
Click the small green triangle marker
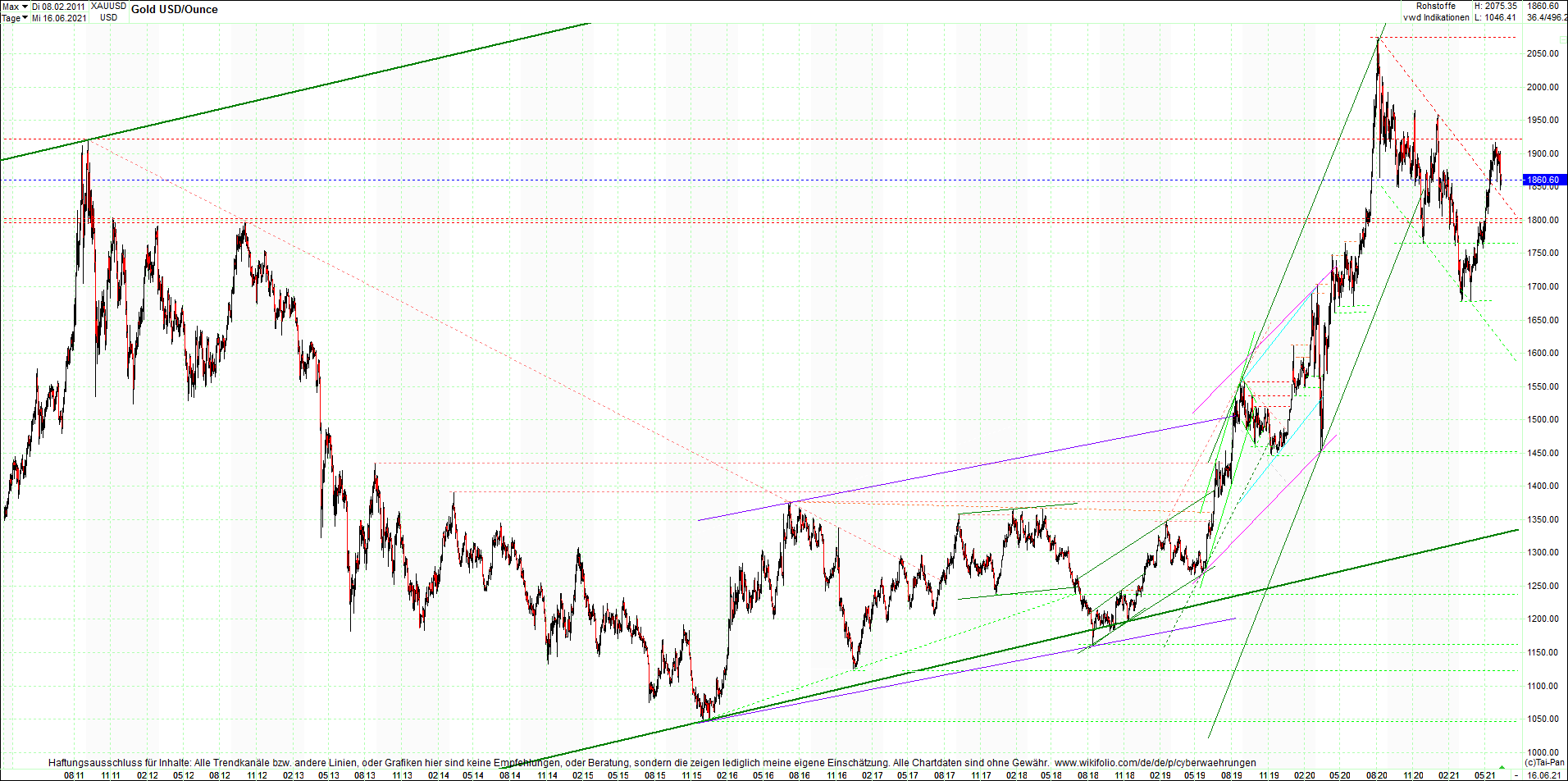1502,768
